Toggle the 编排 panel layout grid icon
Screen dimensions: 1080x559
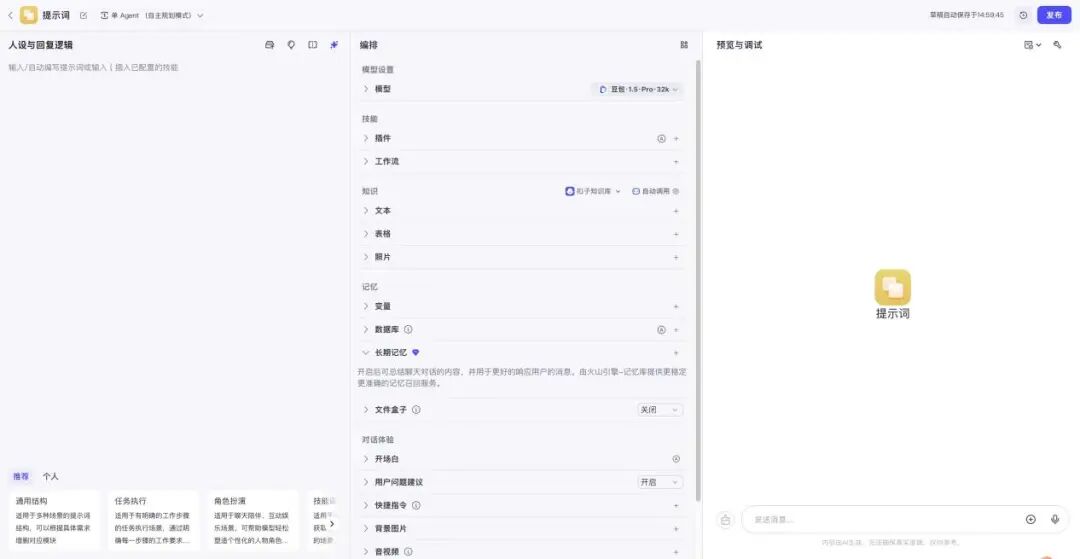[684, 45]
